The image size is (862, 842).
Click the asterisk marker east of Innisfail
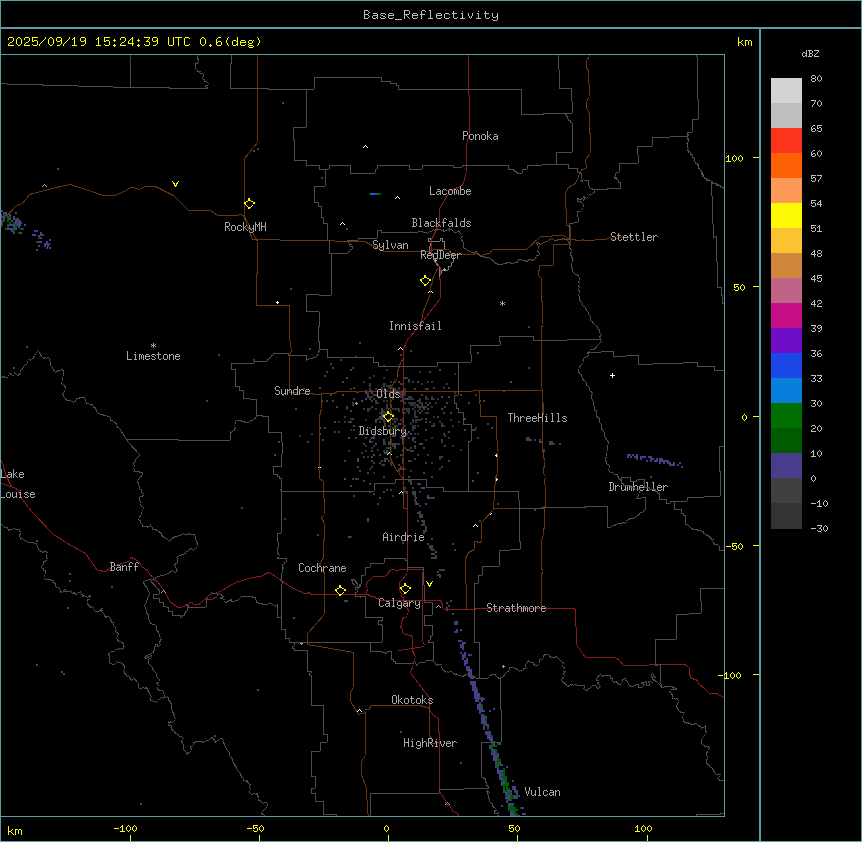(x=502, y=303)
